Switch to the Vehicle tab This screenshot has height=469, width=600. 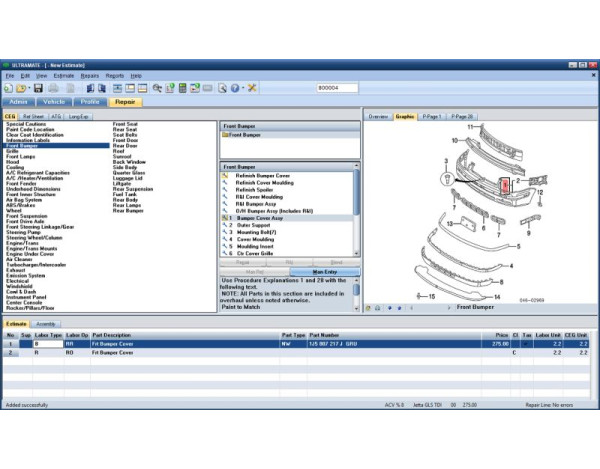click(x=54, y=102)
